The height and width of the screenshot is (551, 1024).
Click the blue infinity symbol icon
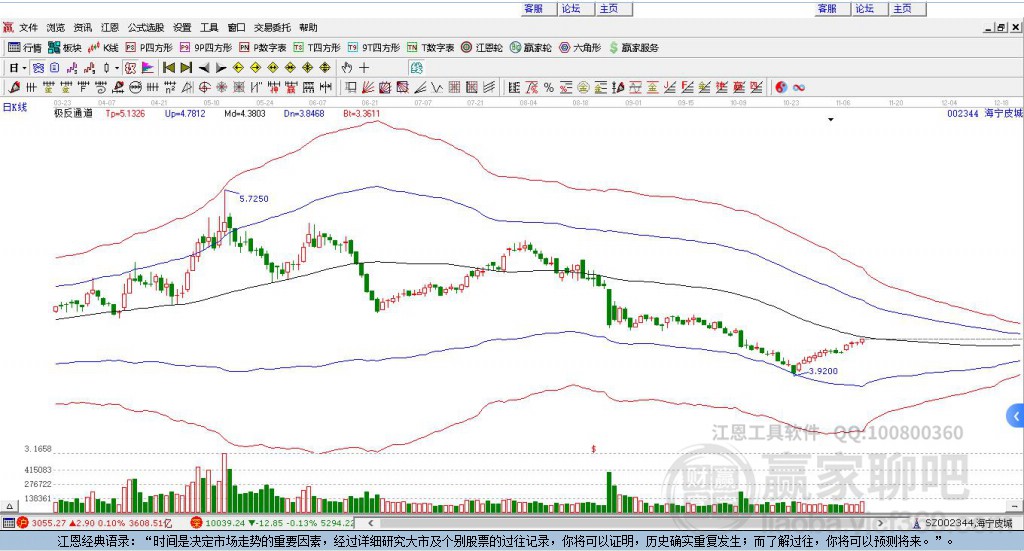tap(799, 87)
